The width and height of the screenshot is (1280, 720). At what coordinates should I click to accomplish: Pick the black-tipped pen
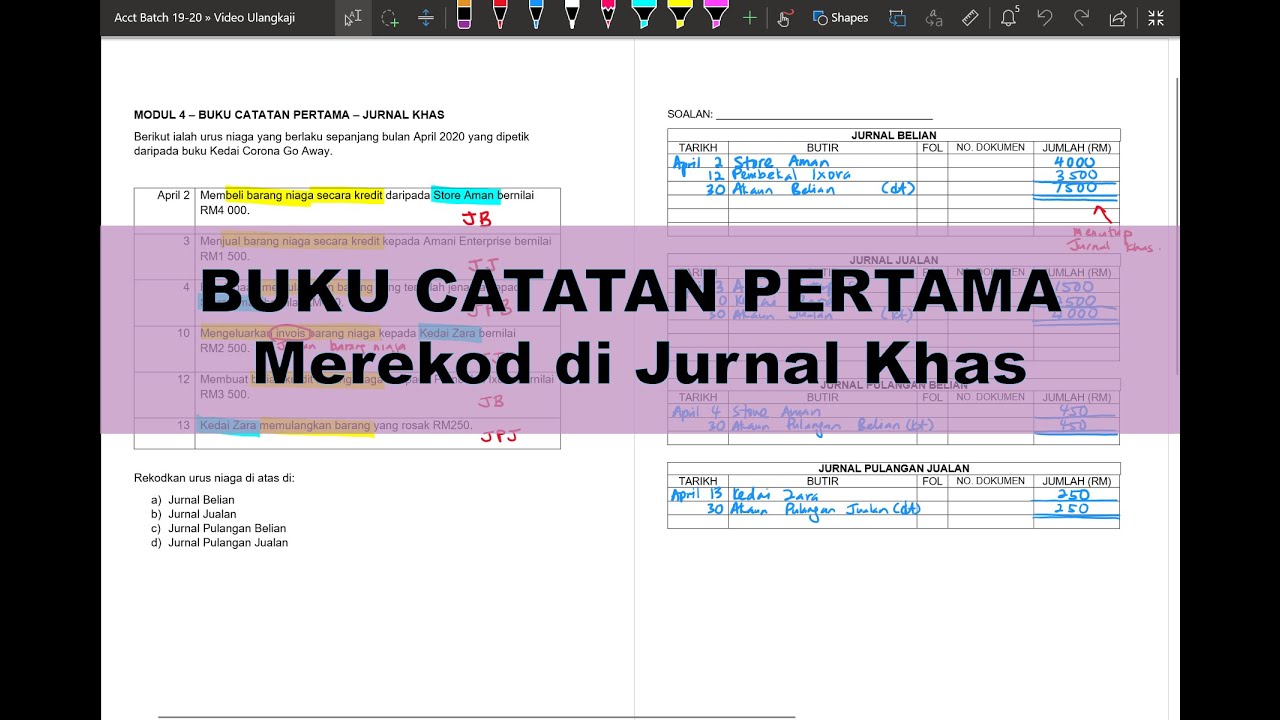572,15
